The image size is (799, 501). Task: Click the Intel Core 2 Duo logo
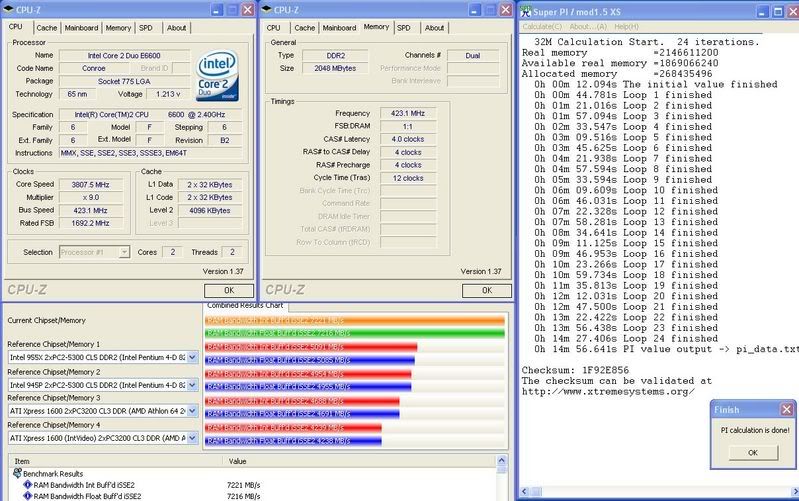(x=218, y=75)
